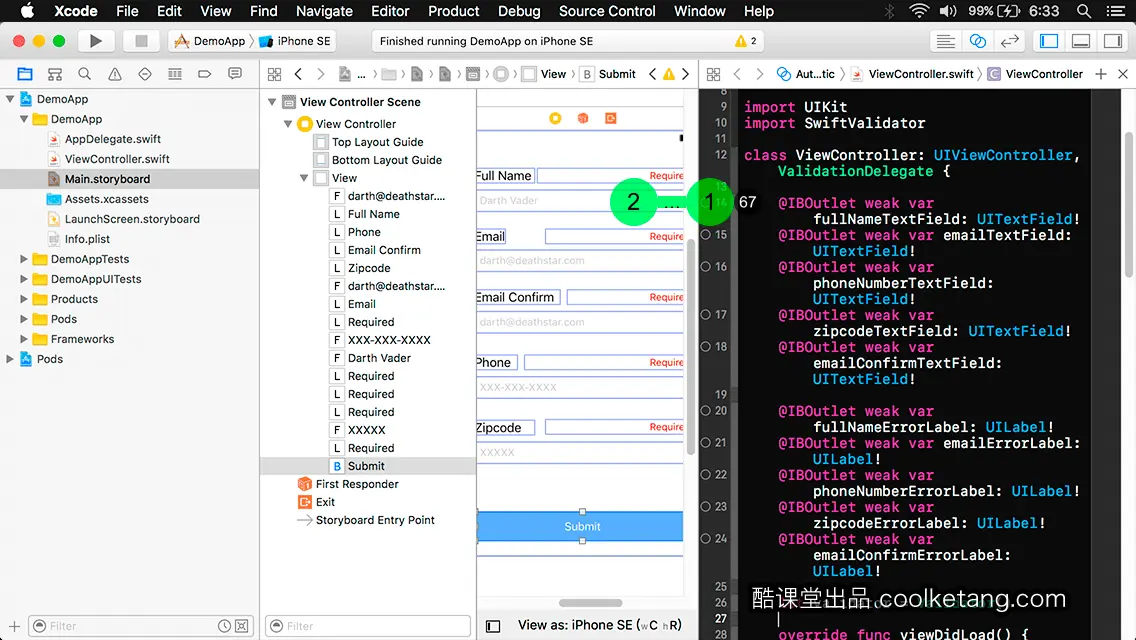Image resolution: width=1136 pixels, height=640 pixels.
Task: Select Assets.xcassets in navigator
Action: coord(106,199)
